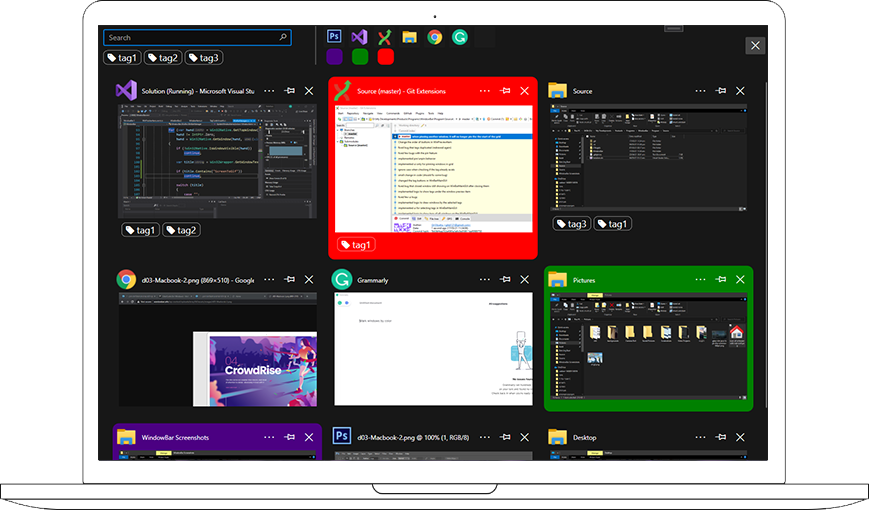Select the green color filter swatch

(360, 57)
